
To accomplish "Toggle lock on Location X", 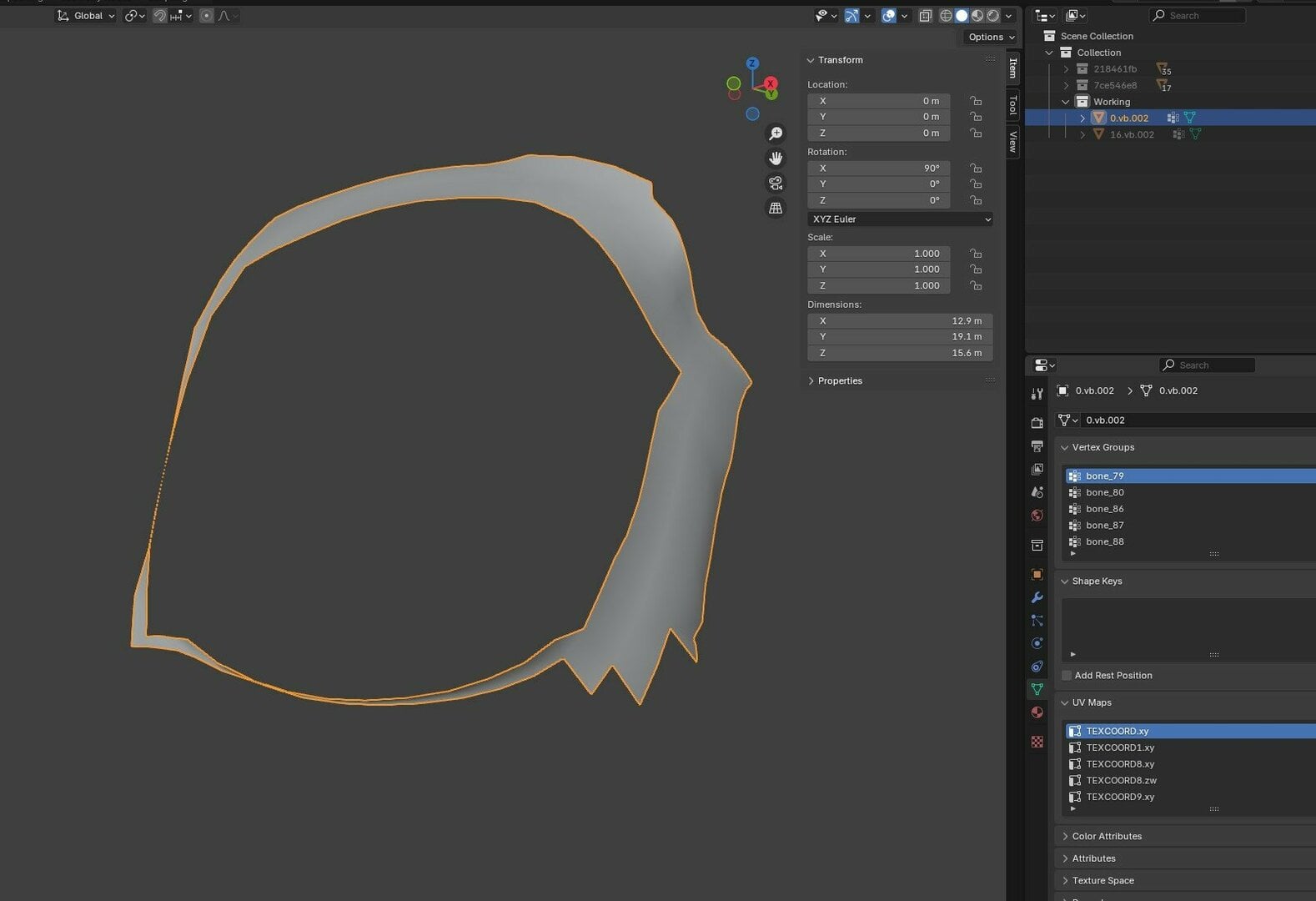I will pyautogui.click(x=975, y=101).
